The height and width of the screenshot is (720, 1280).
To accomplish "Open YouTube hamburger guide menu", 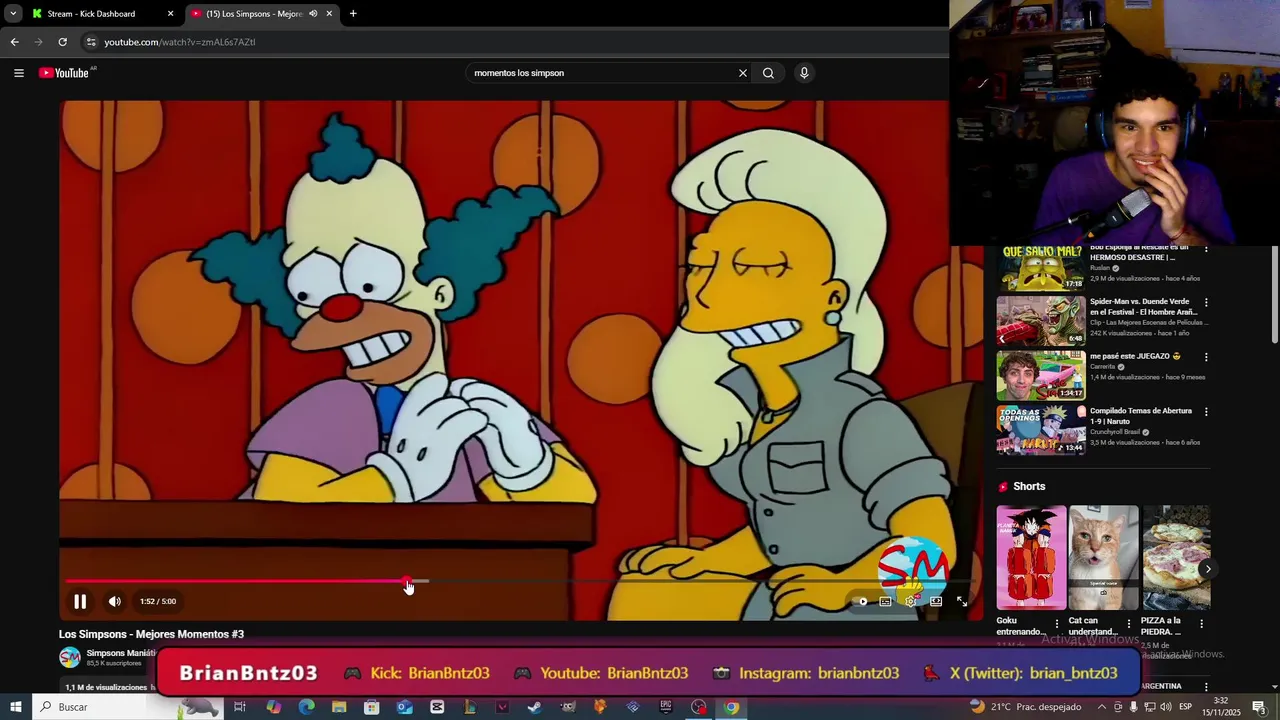I will tap(19, 73).
